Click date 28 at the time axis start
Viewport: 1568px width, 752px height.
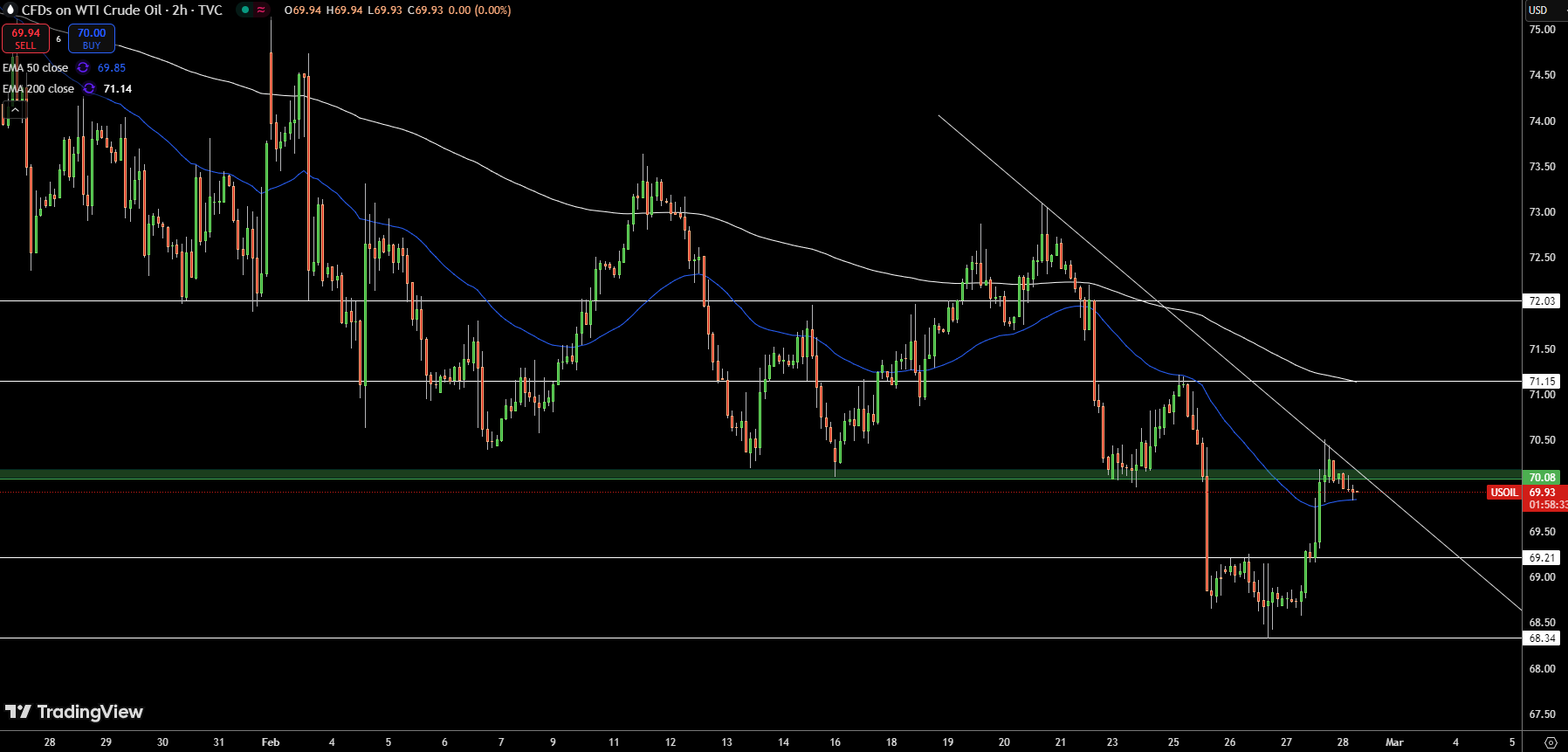tap(50, 742)
